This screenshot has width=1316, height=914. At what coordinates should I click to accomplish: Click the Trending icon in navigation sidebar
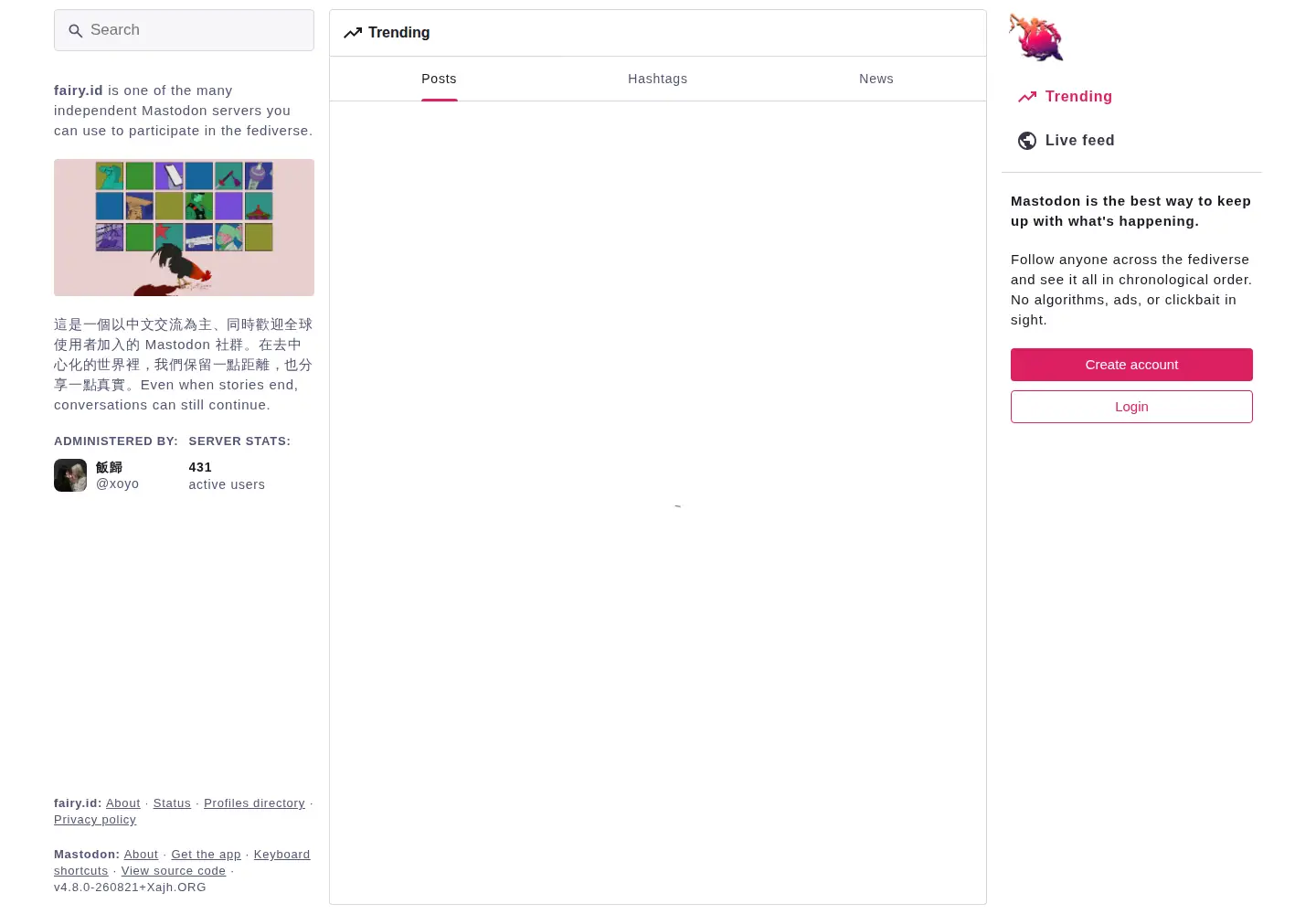pos(1027,97)
